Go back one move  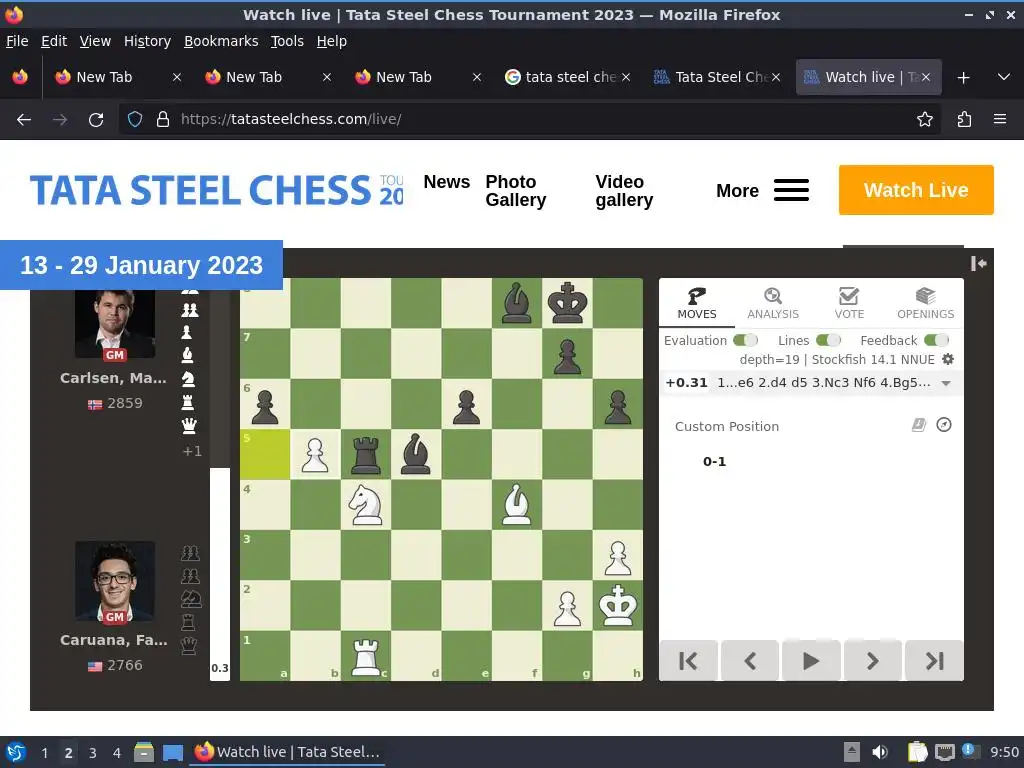[750, 661]
